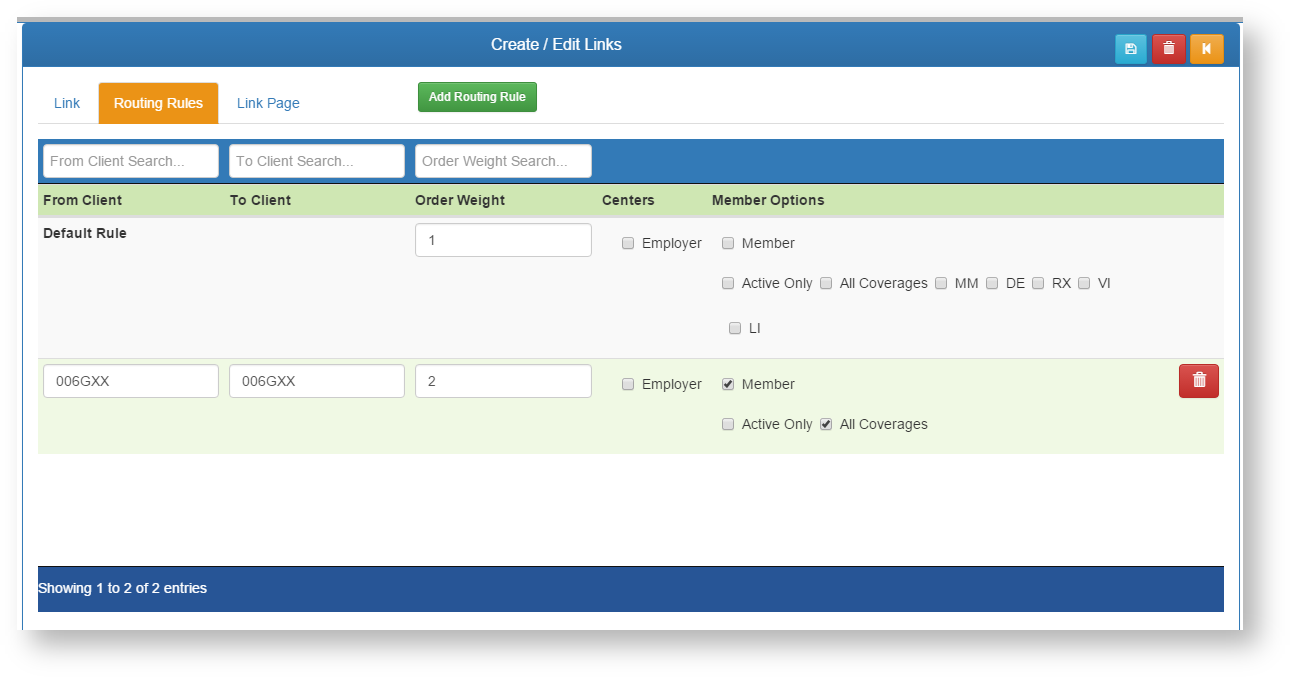Click Default Rule order weight input

pos(503,240)
